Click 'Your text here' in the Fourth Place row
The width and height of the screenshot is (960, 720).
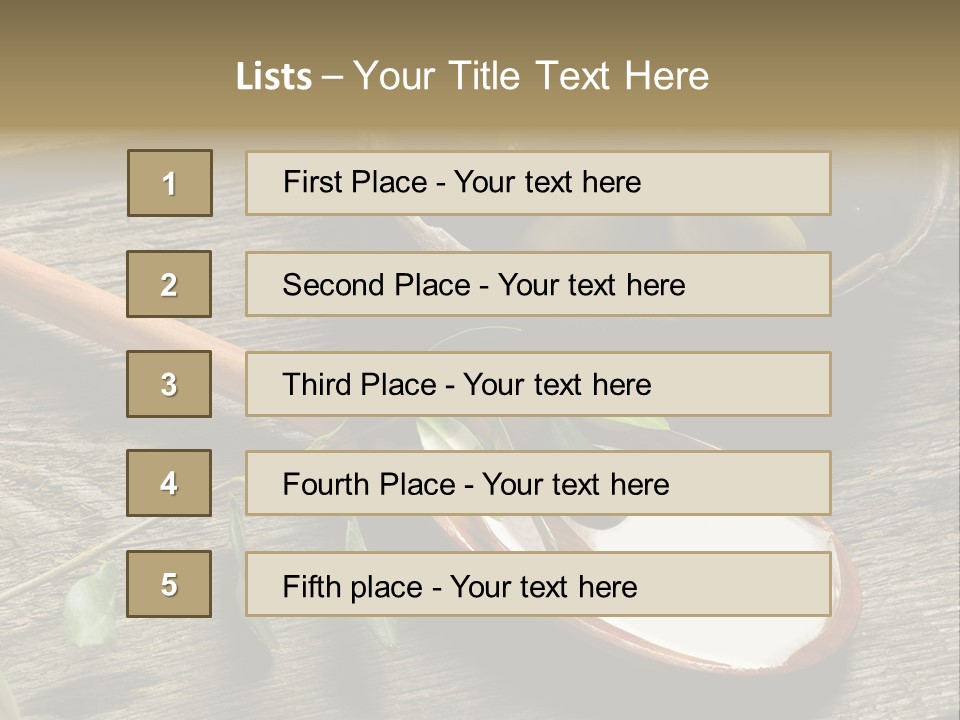coord(575,484)
